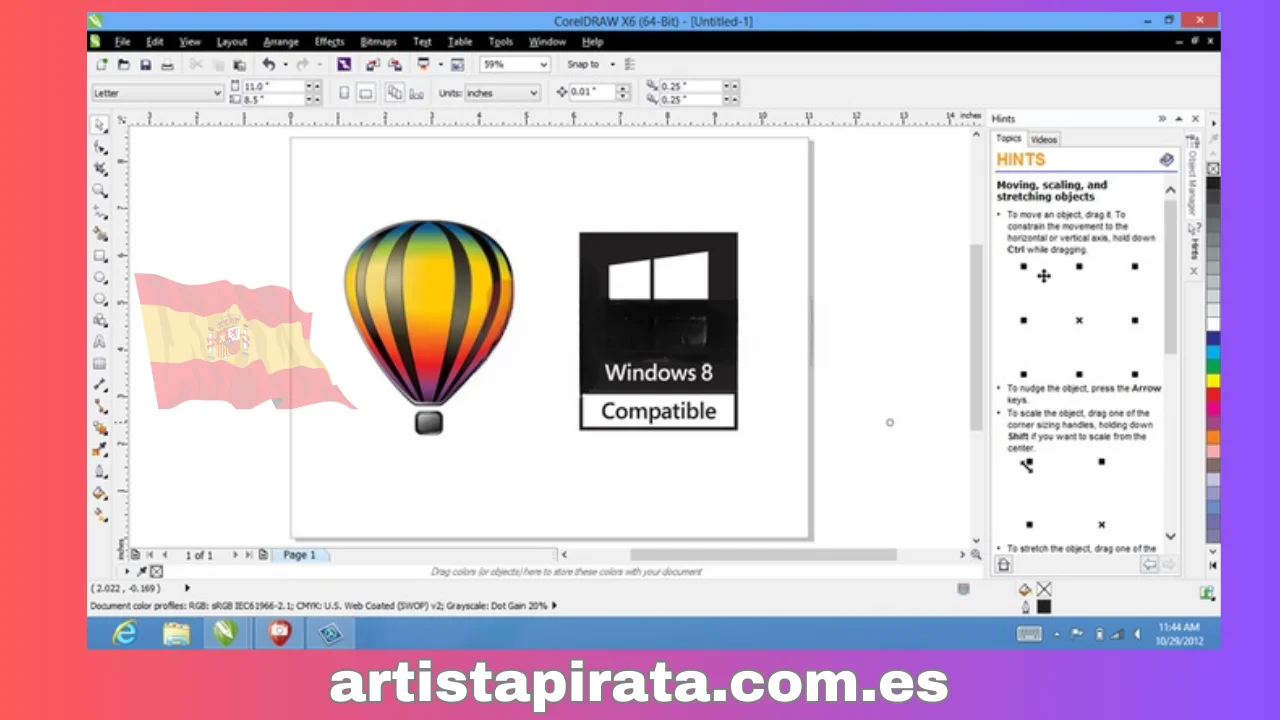
Task: Select the Freehand tool
Action: point(100,212)
